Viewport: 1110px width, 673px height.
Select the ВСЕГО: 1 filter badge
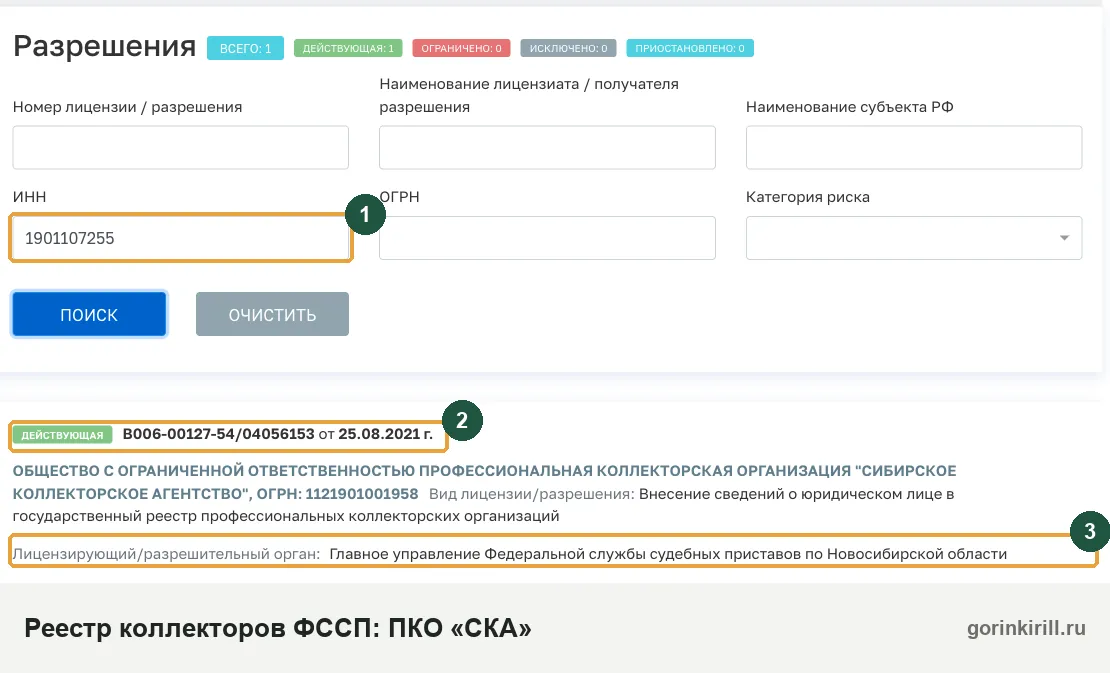coord(246,48)
